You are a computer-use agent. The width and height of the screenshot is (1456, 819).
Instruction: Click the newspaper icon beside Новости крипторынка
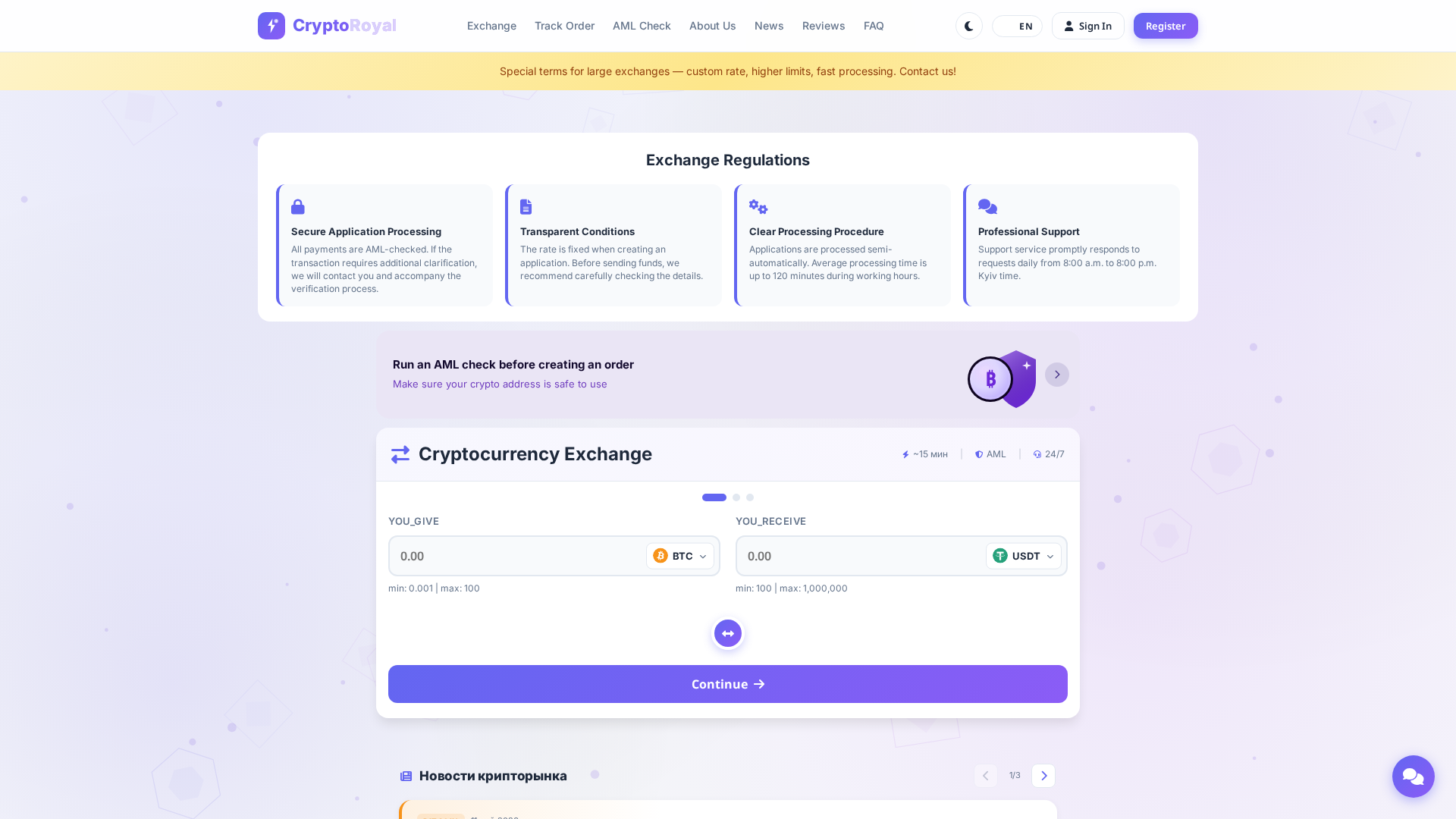click(x=406, y=776)
